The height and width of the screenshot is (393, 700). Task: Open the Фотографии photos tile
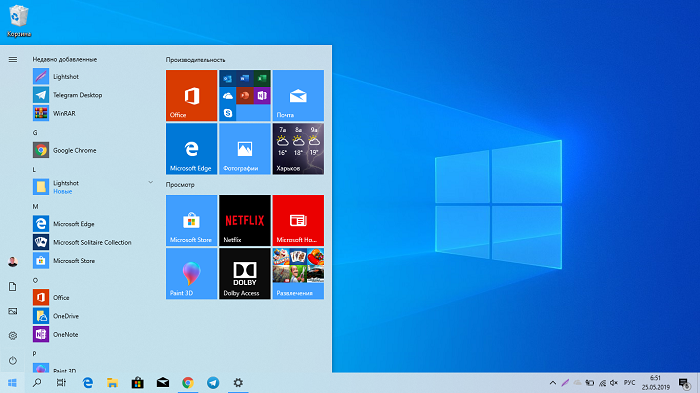(x=245, y=149)
